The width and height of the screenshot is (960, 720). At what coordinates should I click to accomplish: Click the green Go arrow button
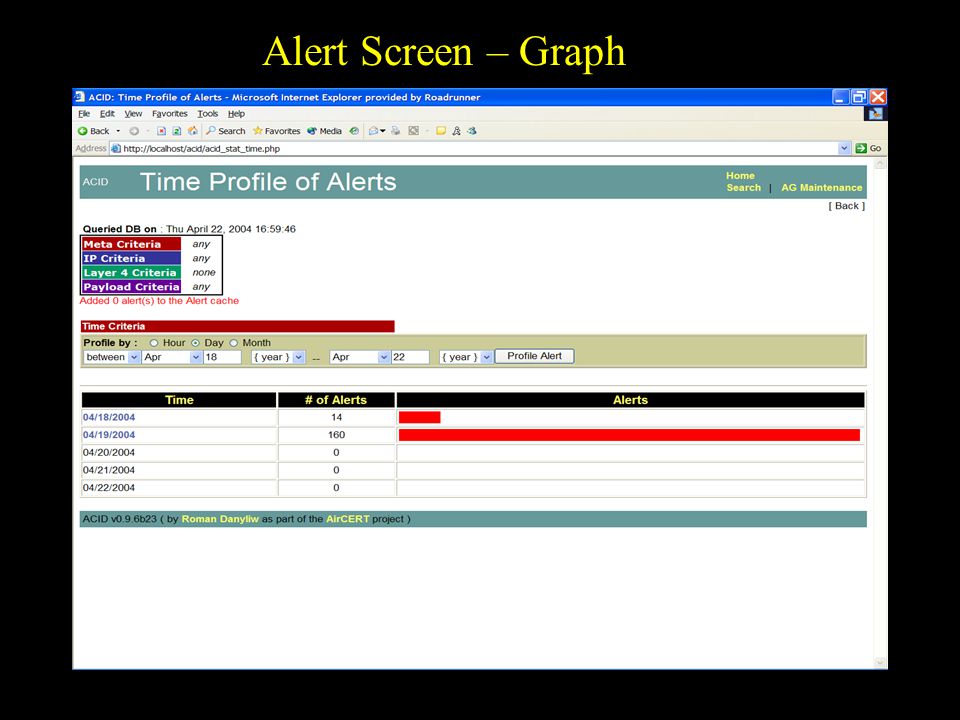tap(861, 148)
